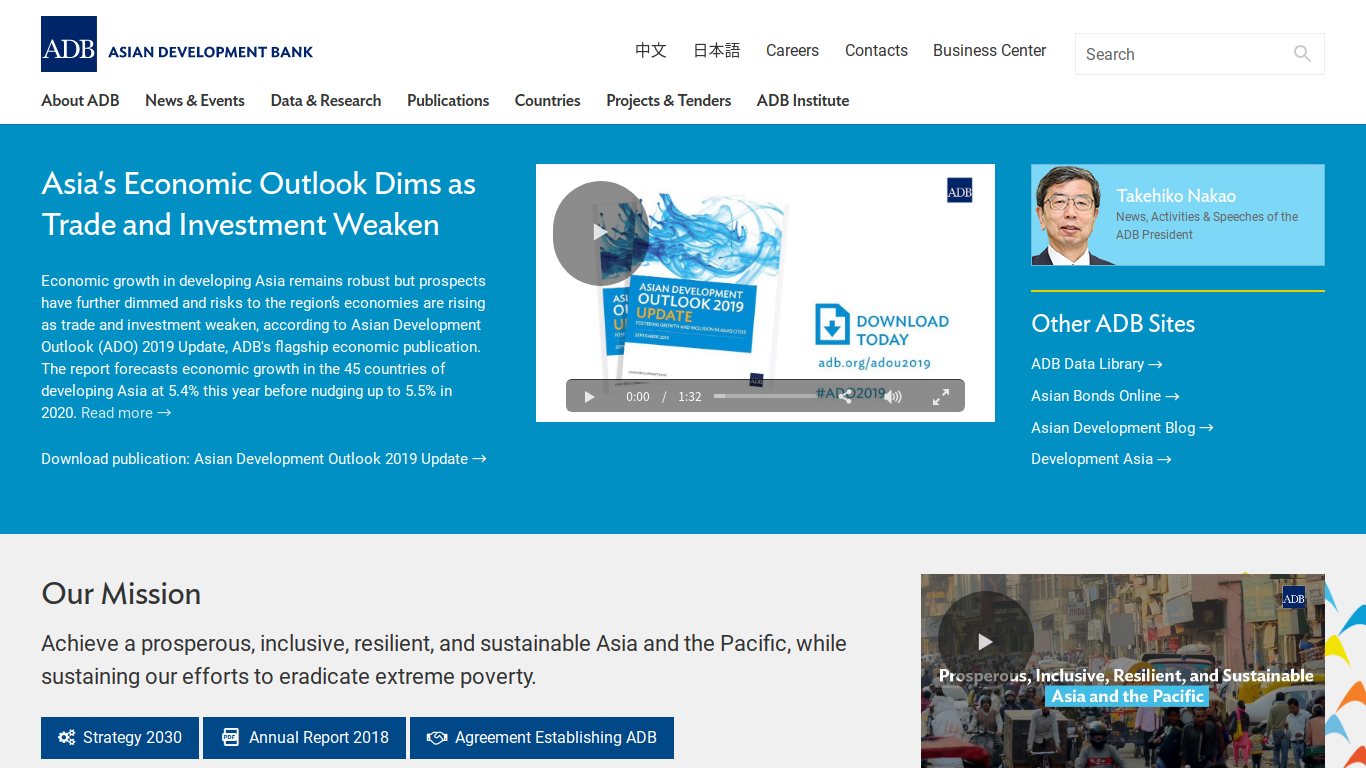Click the ADB badge on the mission video
This screenshot has width=1366, height=768.
(1294, 597)
